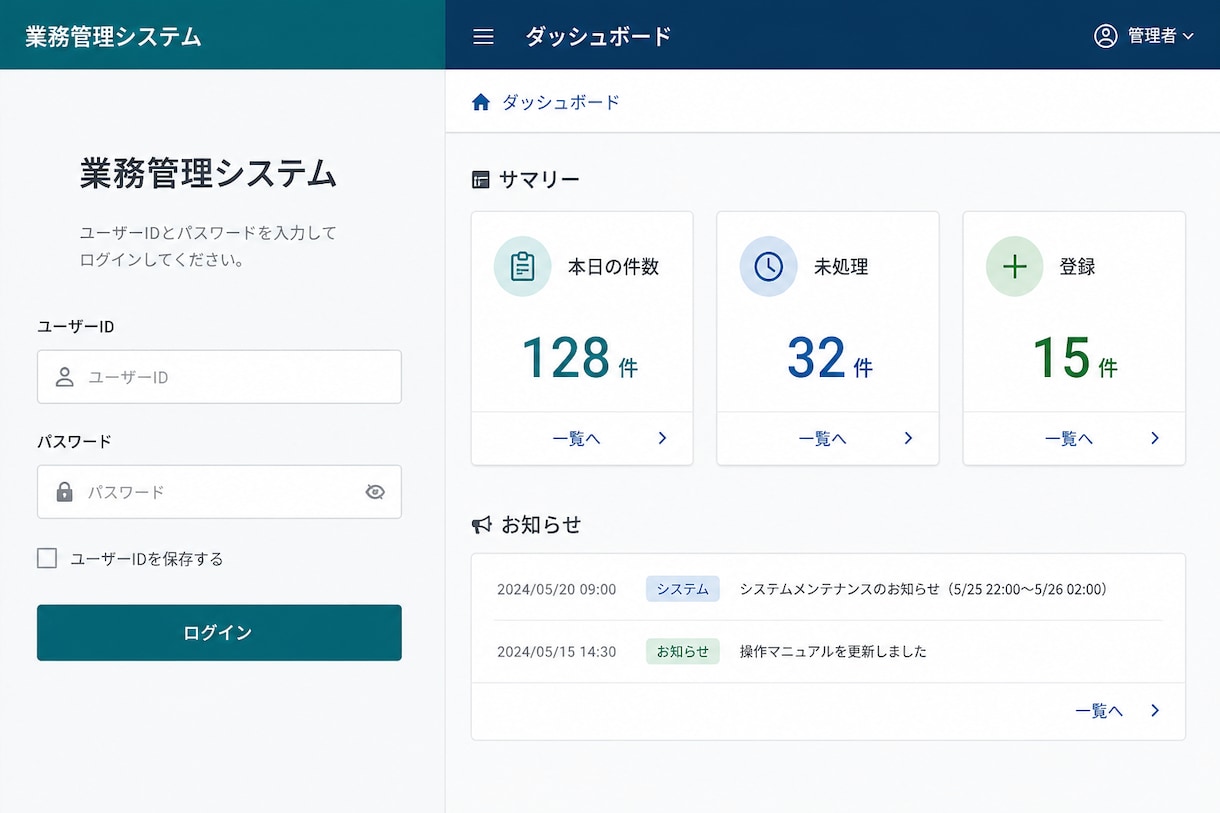Image resolution: width=1220 pixels, height=813 pixels.
Task: Click the システム tag badge
Action: click(x=683, y=589)
